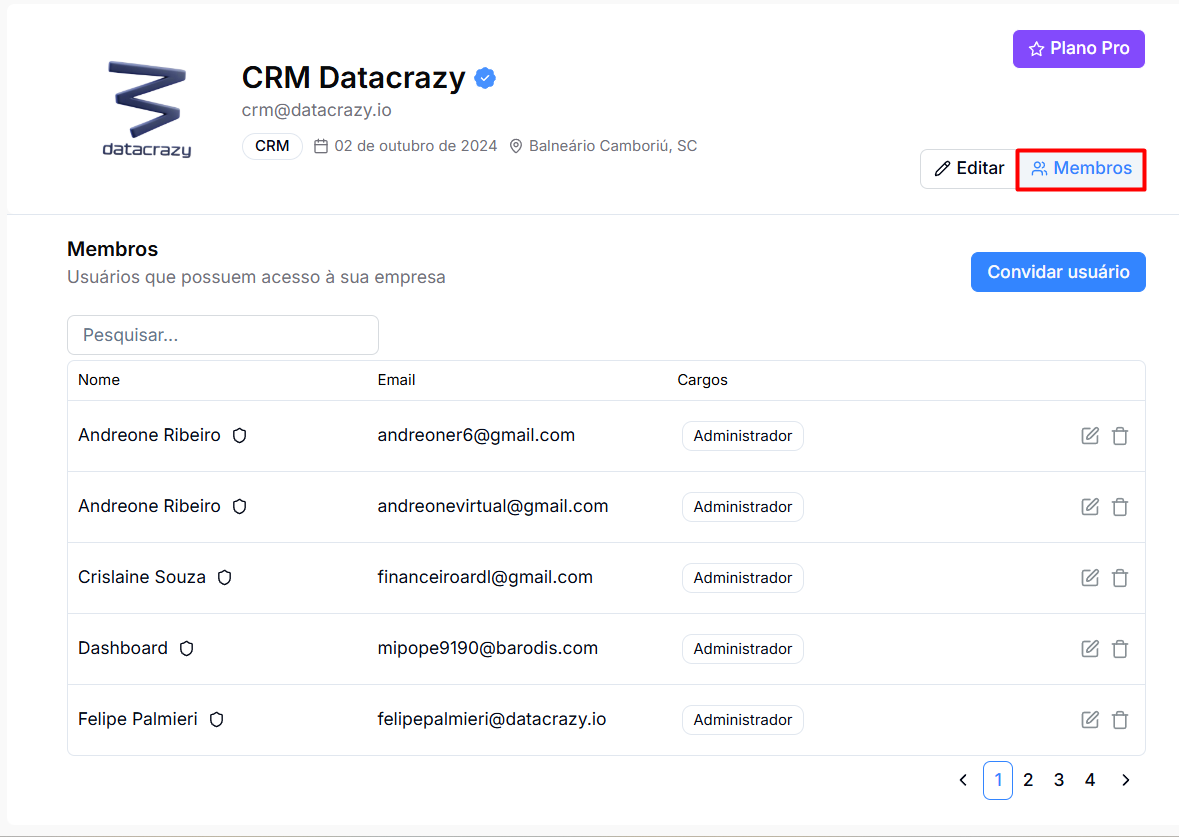The height and width of the screenshot is (837, 1179).
Task: Edit the Dashboard member entry
Action: 1090,648
